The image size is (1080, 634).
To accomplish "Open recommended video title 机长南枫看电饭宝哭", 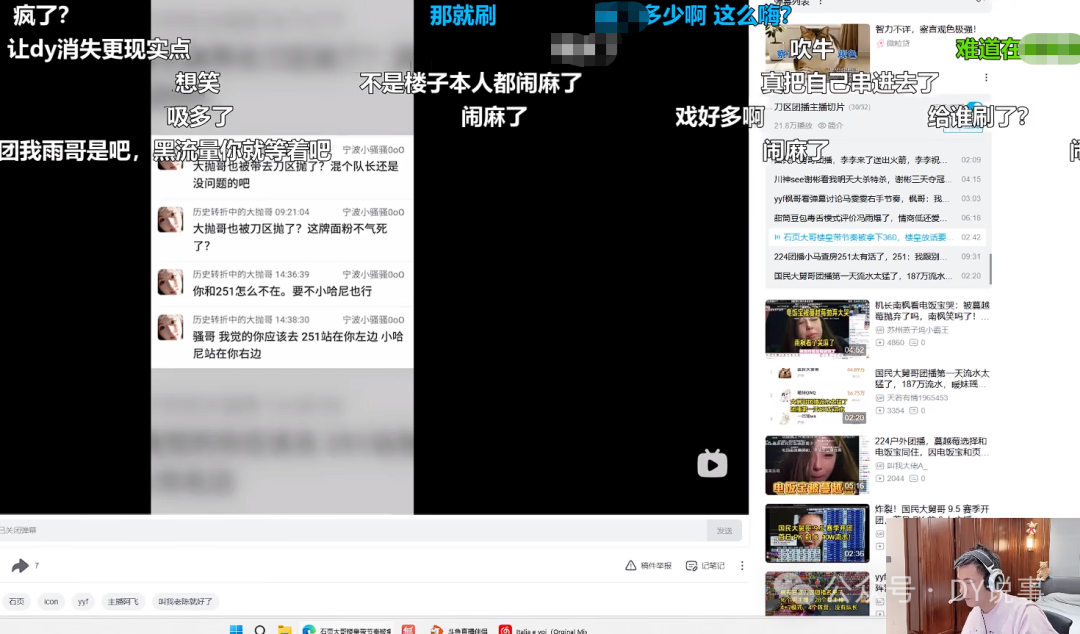I will (x=932, y=311).
